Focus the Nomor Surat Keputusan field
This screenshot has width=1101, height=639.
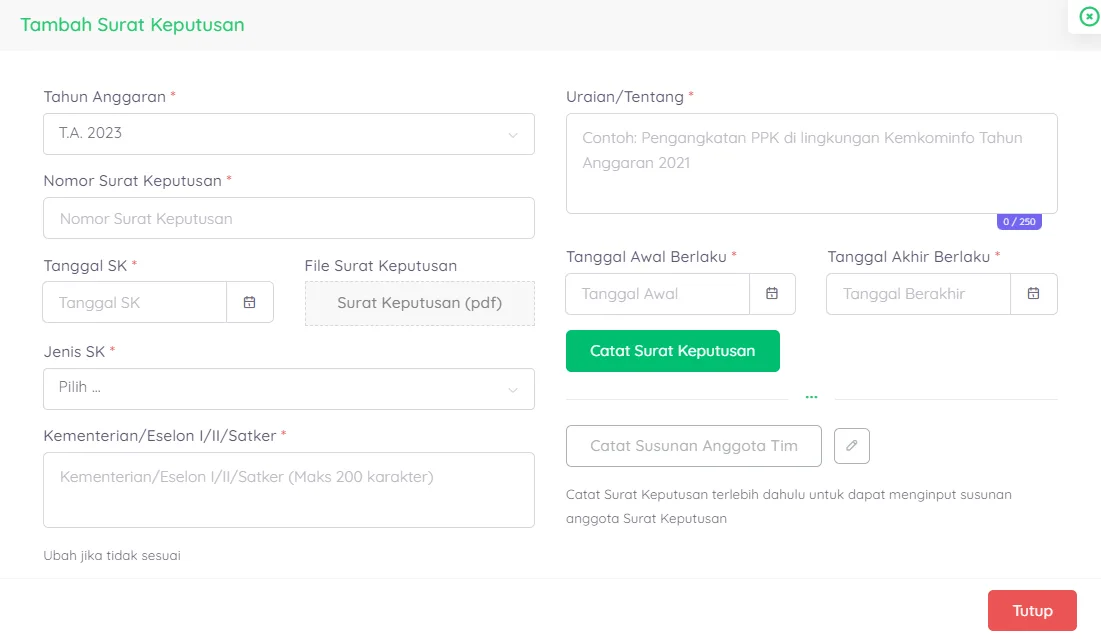[288, 218]
